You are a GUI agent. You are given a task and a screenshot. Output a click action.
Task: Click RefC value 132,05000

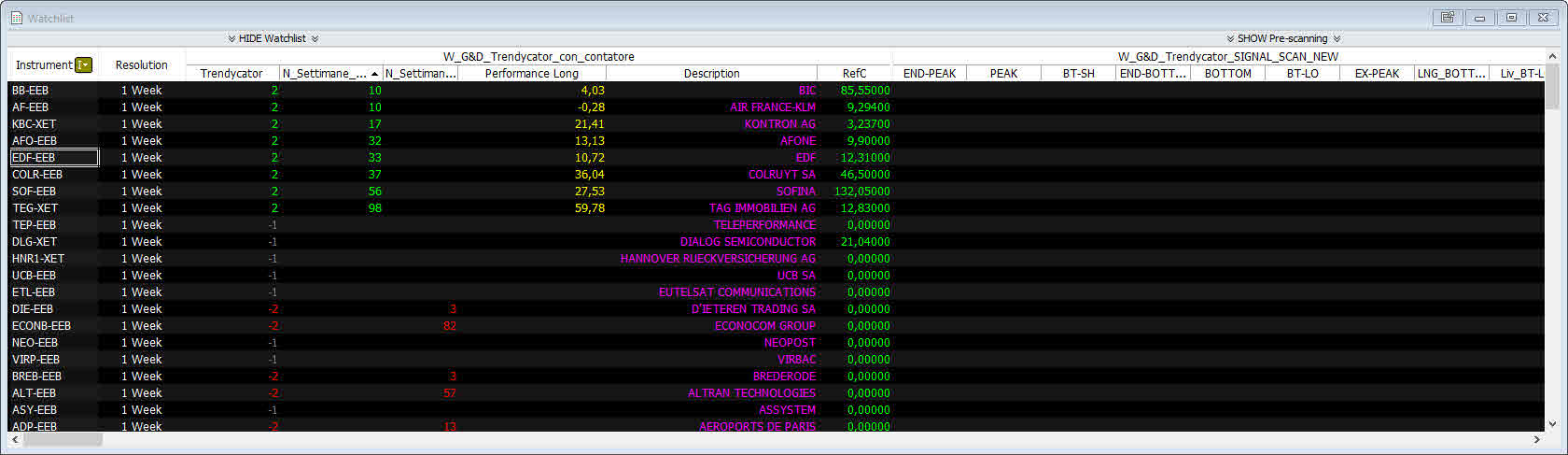[x=861, y=192]
